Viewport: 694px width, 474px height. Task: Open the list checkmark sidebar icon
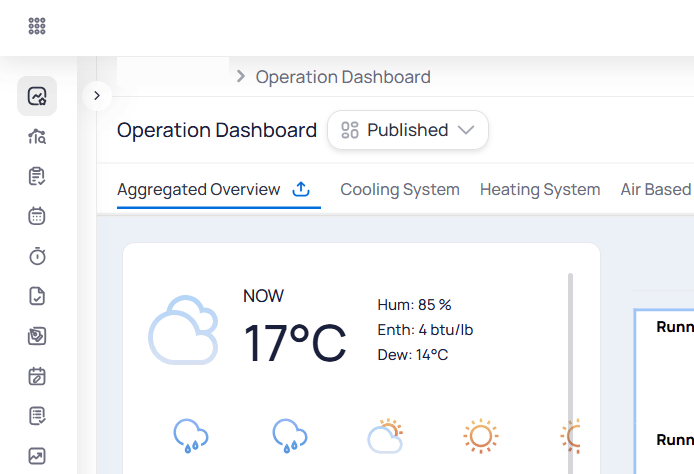pyautogui.click(x=37, y=416)
